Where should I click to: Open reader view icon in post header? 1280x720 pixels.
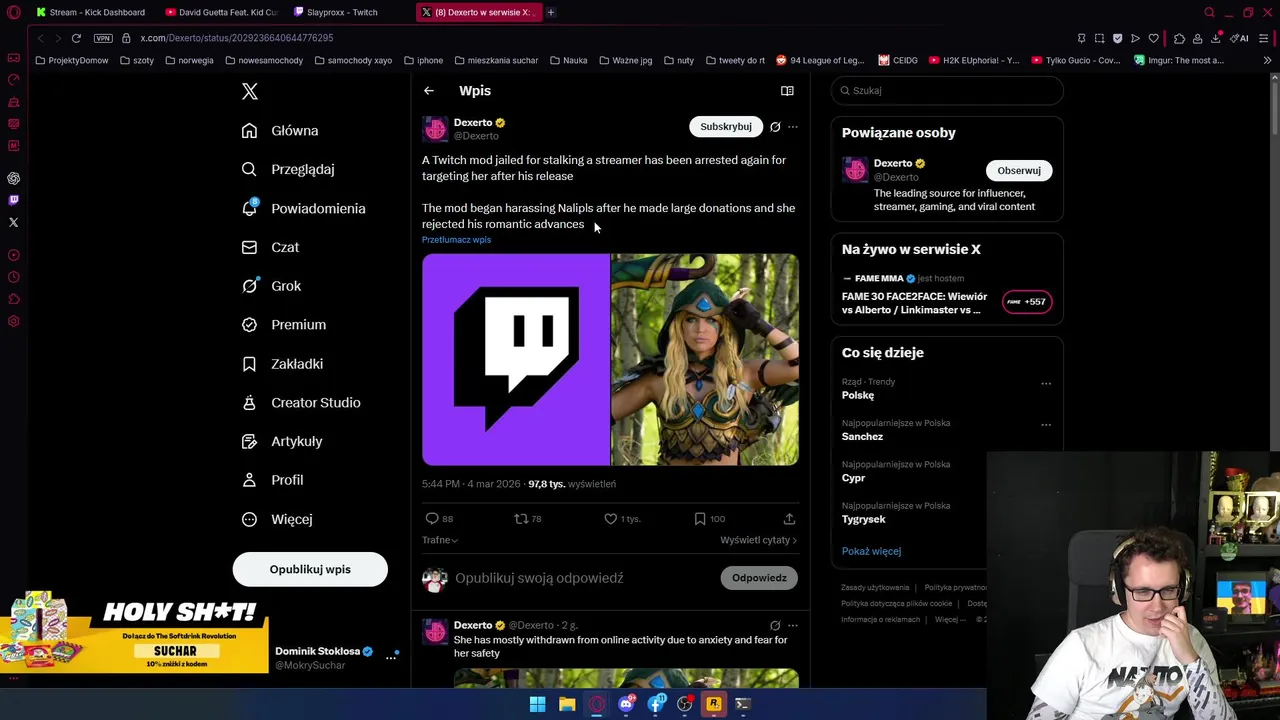(787, 91)
